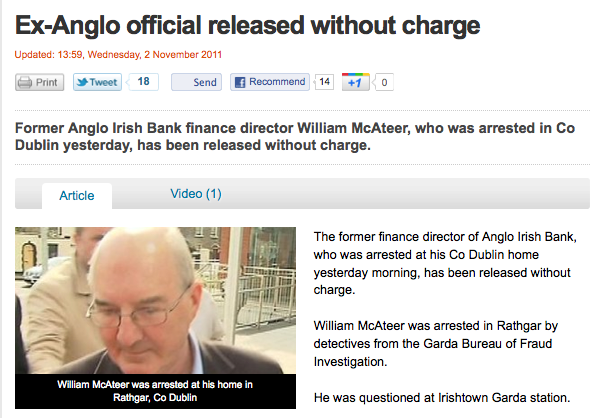Open the Video (1) tab
Screen dimensions: 590x418
(196, 194)
